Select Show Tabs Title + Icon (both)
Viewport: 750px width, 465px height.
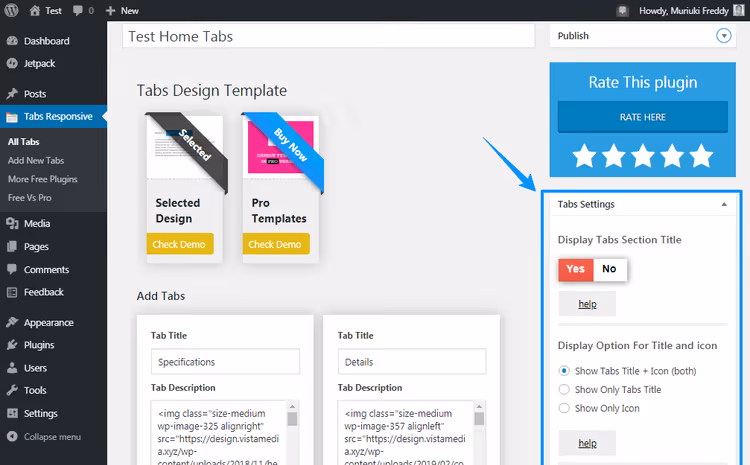[564, 371]
